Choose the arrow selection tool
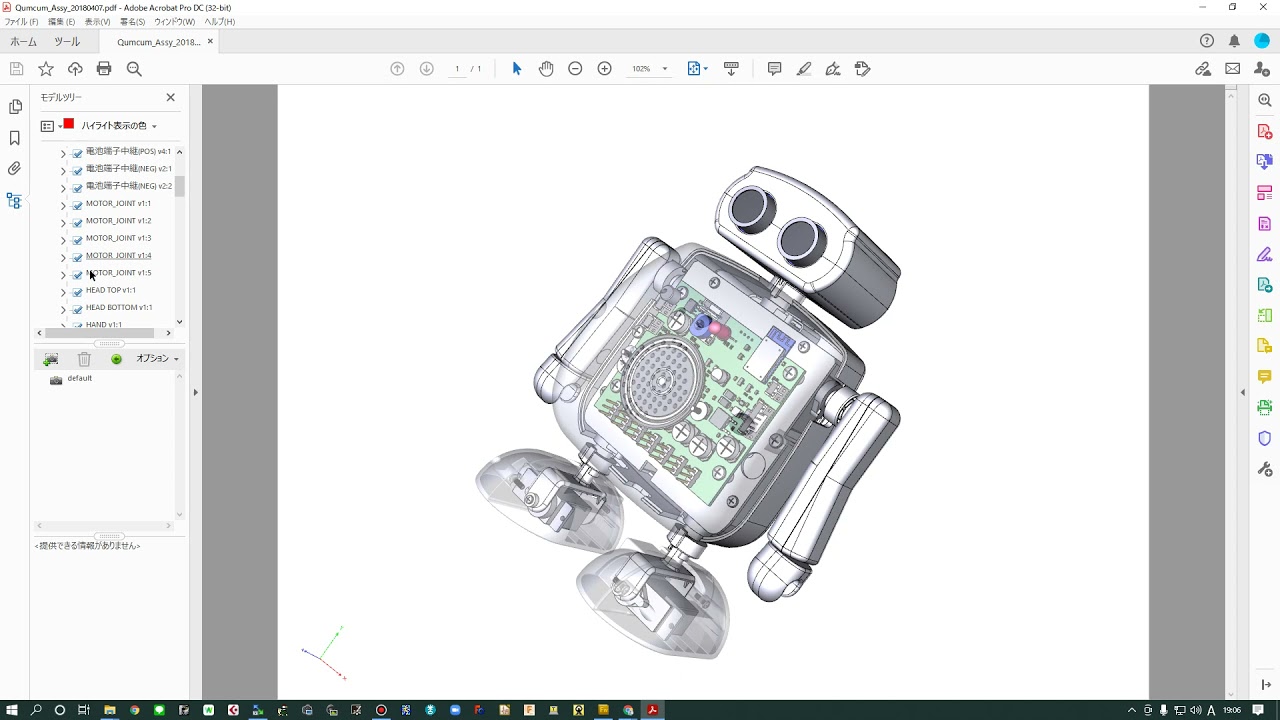 click(x=517, y=69)
